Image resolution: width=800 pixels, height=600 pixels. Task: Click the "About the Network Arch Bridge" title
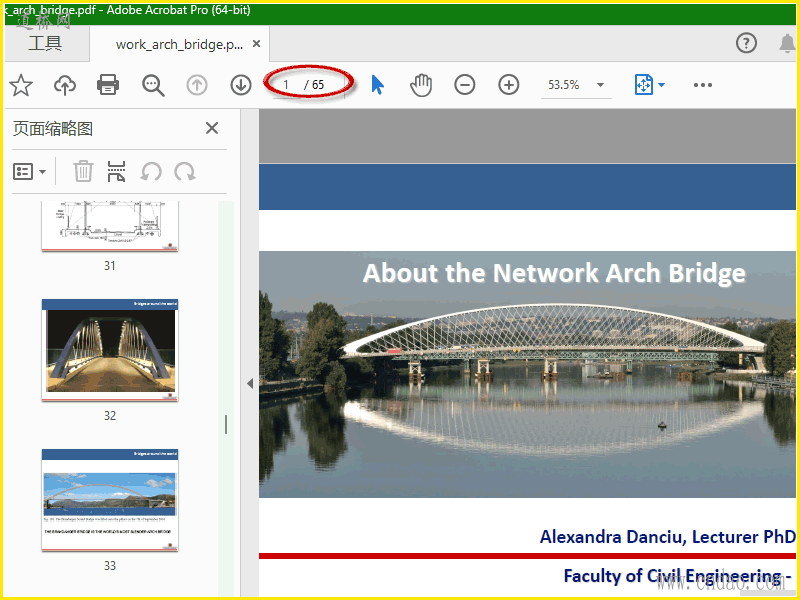(x=554, y=273)
